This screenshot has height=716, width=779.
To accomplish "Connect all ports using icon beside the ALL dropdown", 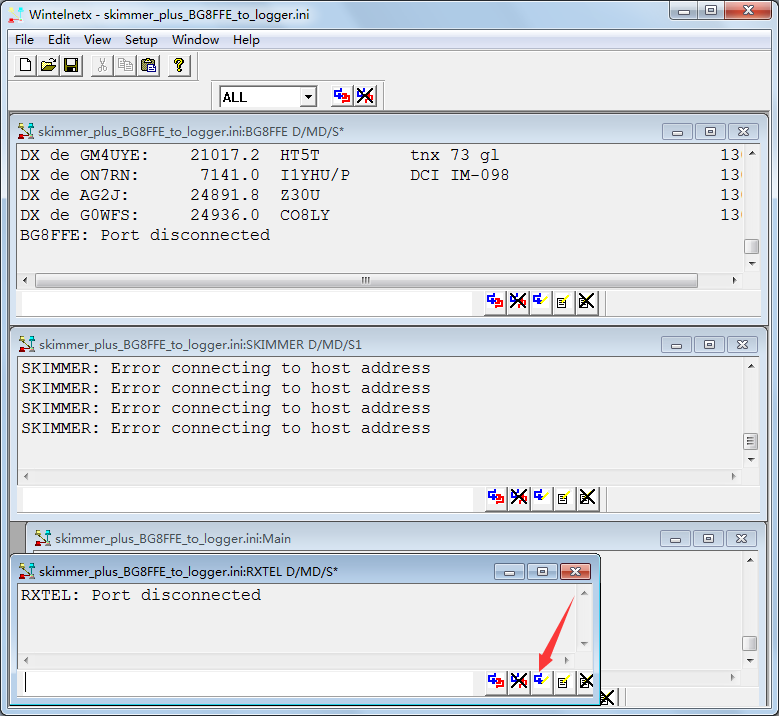I will point(342,95).
